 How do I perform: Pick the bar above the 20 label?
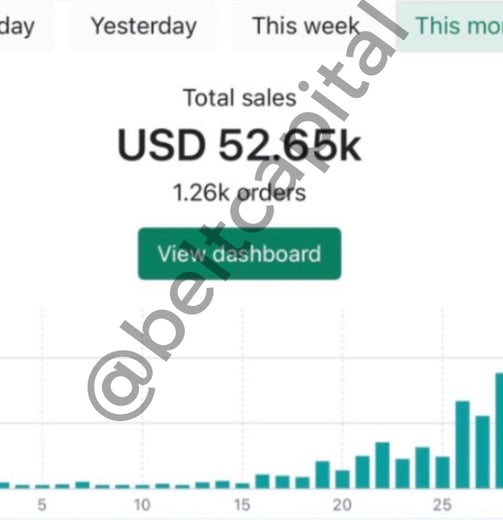342,479
